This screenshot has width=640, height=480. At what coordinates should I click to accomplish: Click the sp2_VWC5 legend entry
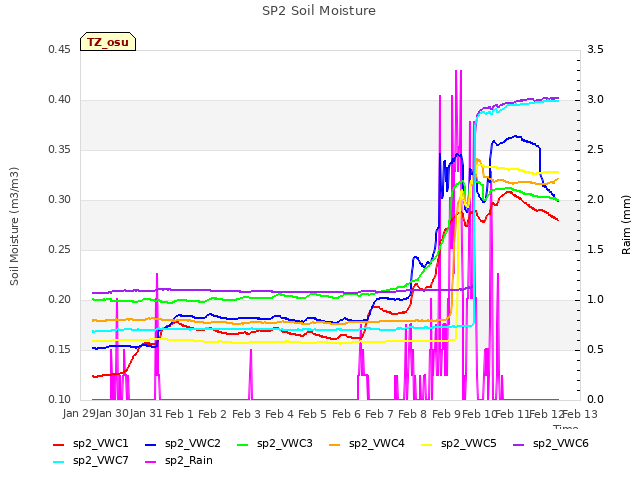click(x=459, y=444)
